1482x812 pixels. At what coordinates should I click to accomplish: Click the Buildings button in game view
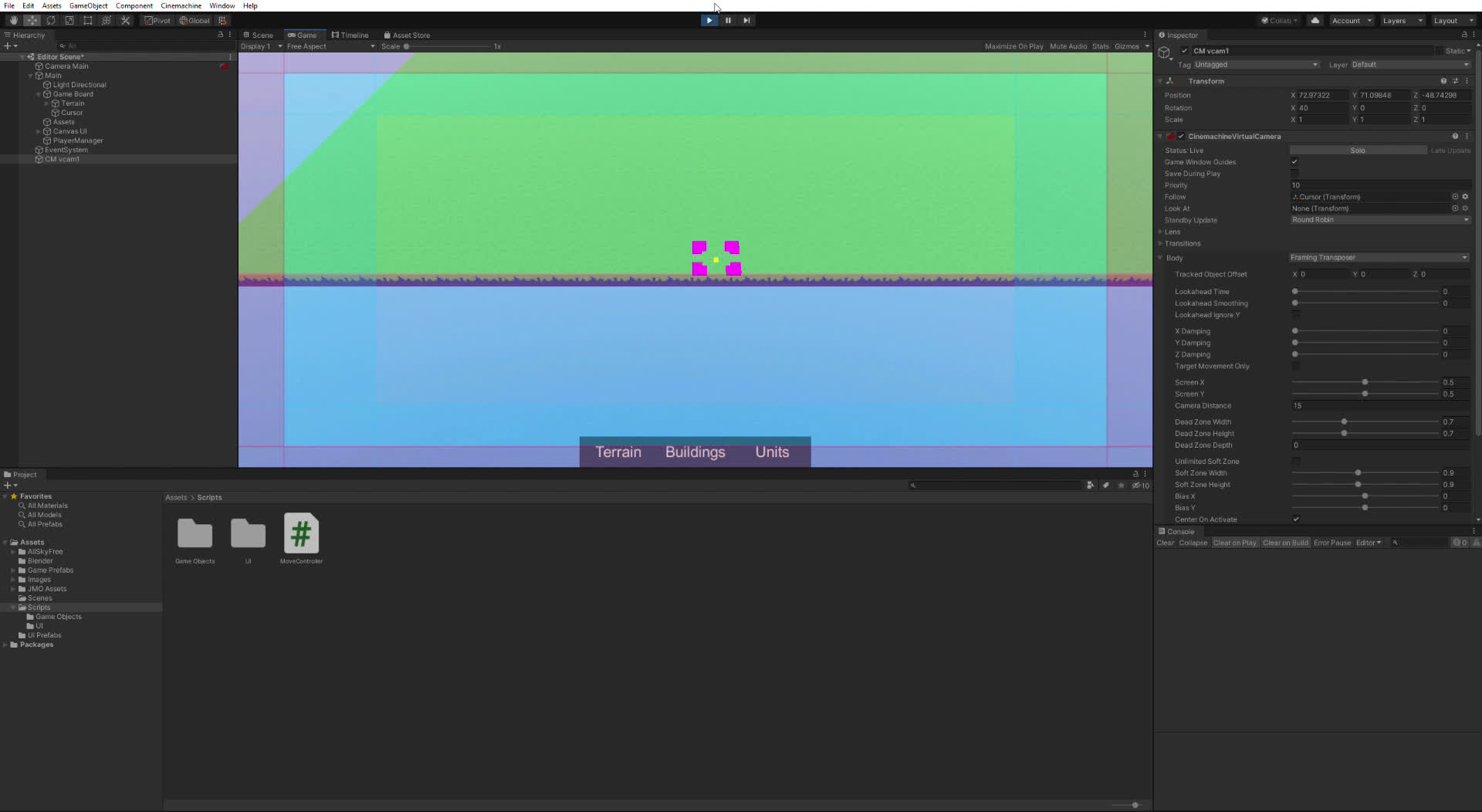(695, 452)
